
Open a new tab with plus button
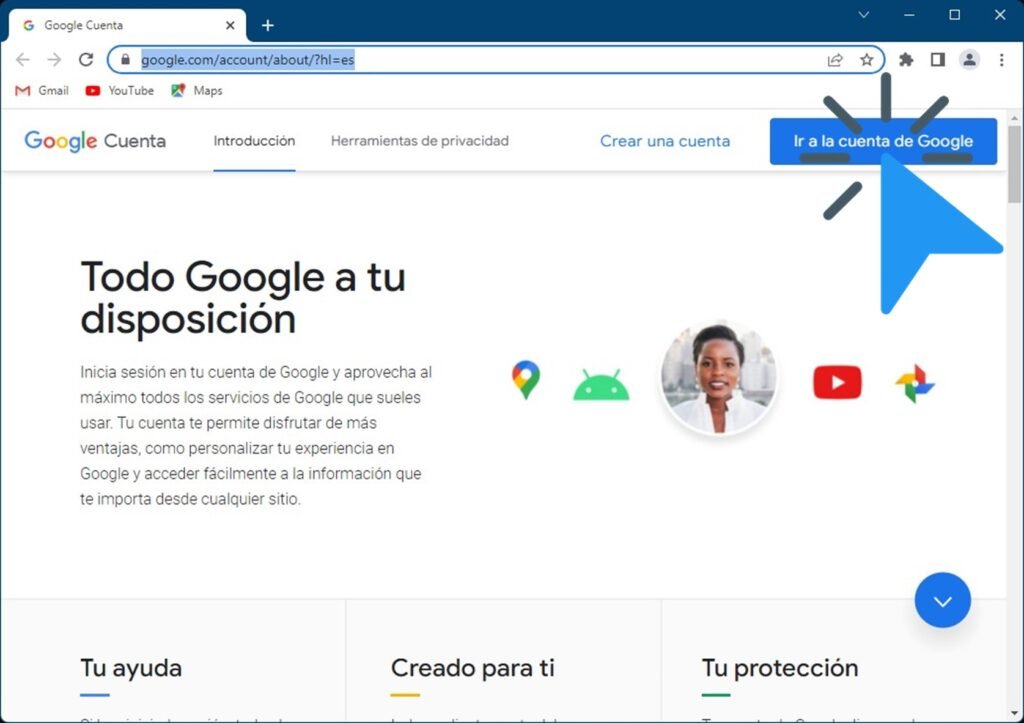pyautogui.click(x=268, y=25)
